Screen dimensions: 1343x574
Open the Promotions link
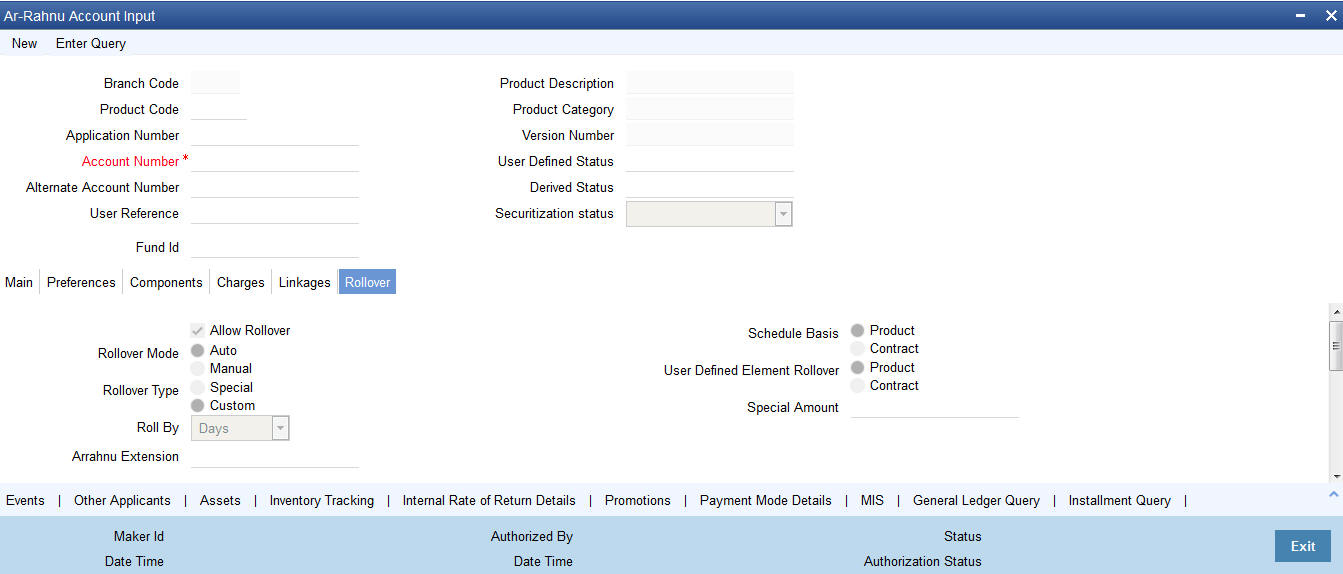[638, 500]
